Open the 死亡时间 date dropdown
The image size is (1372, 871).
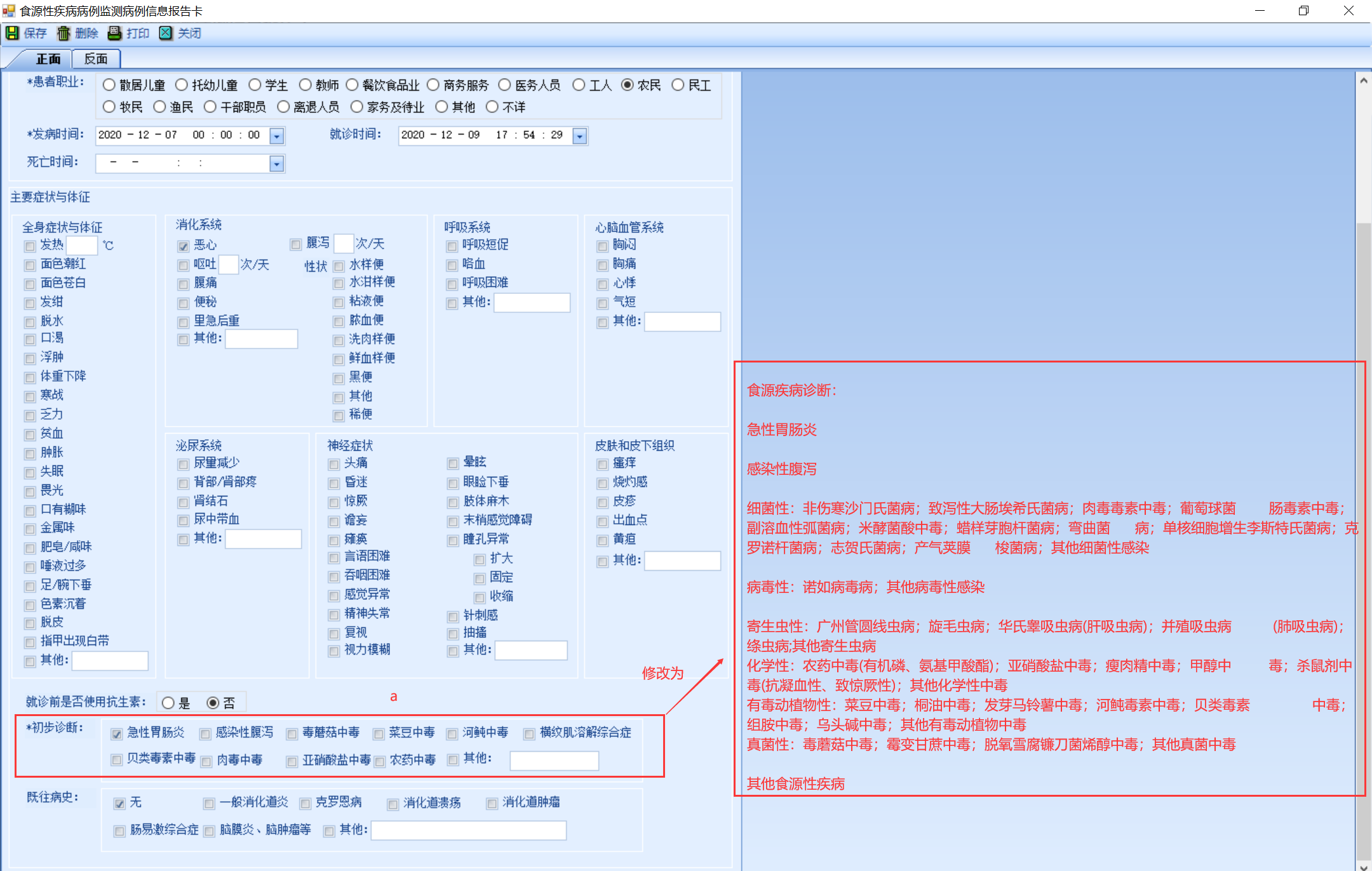click(276, 164)
